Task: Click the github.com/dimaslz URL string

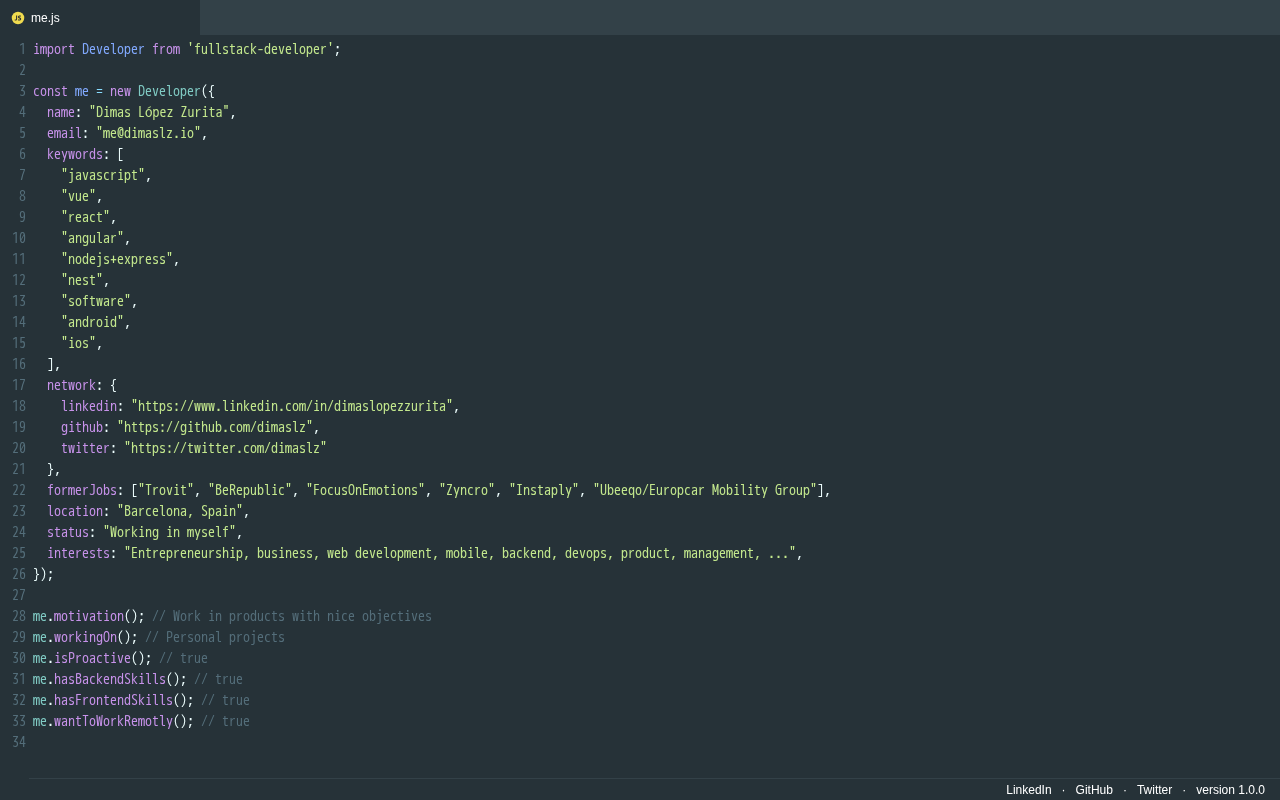Action: coord(218,427)
